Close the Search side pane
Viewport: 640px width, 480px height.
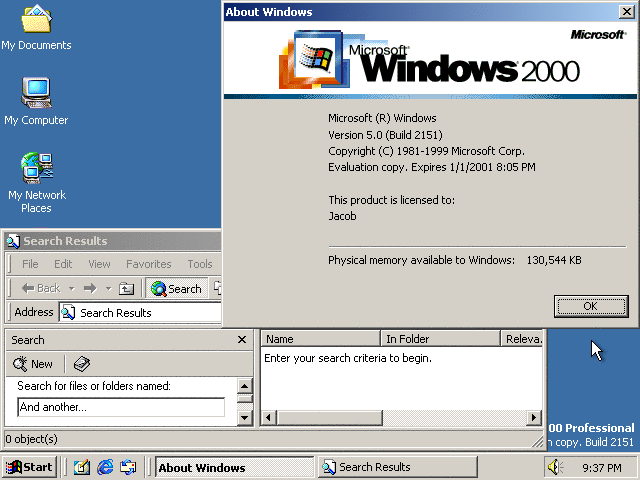242,340
